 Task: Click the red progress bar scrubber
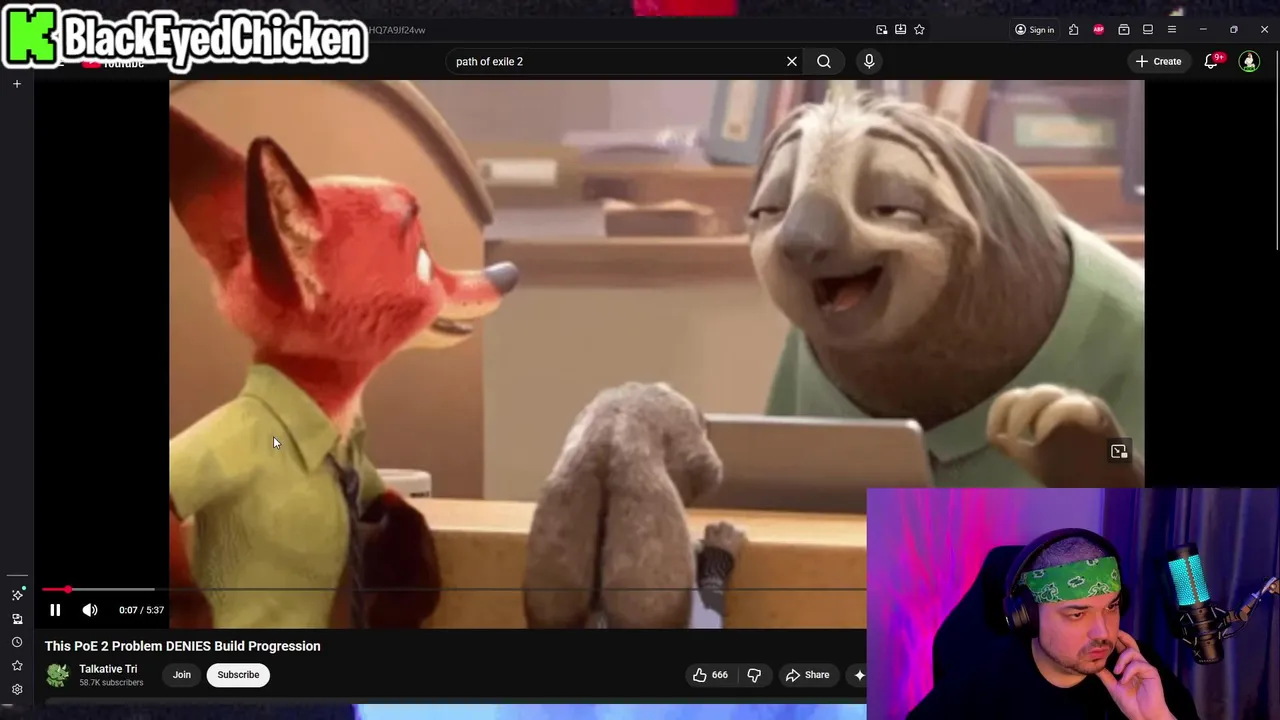(x=67, y=590)
